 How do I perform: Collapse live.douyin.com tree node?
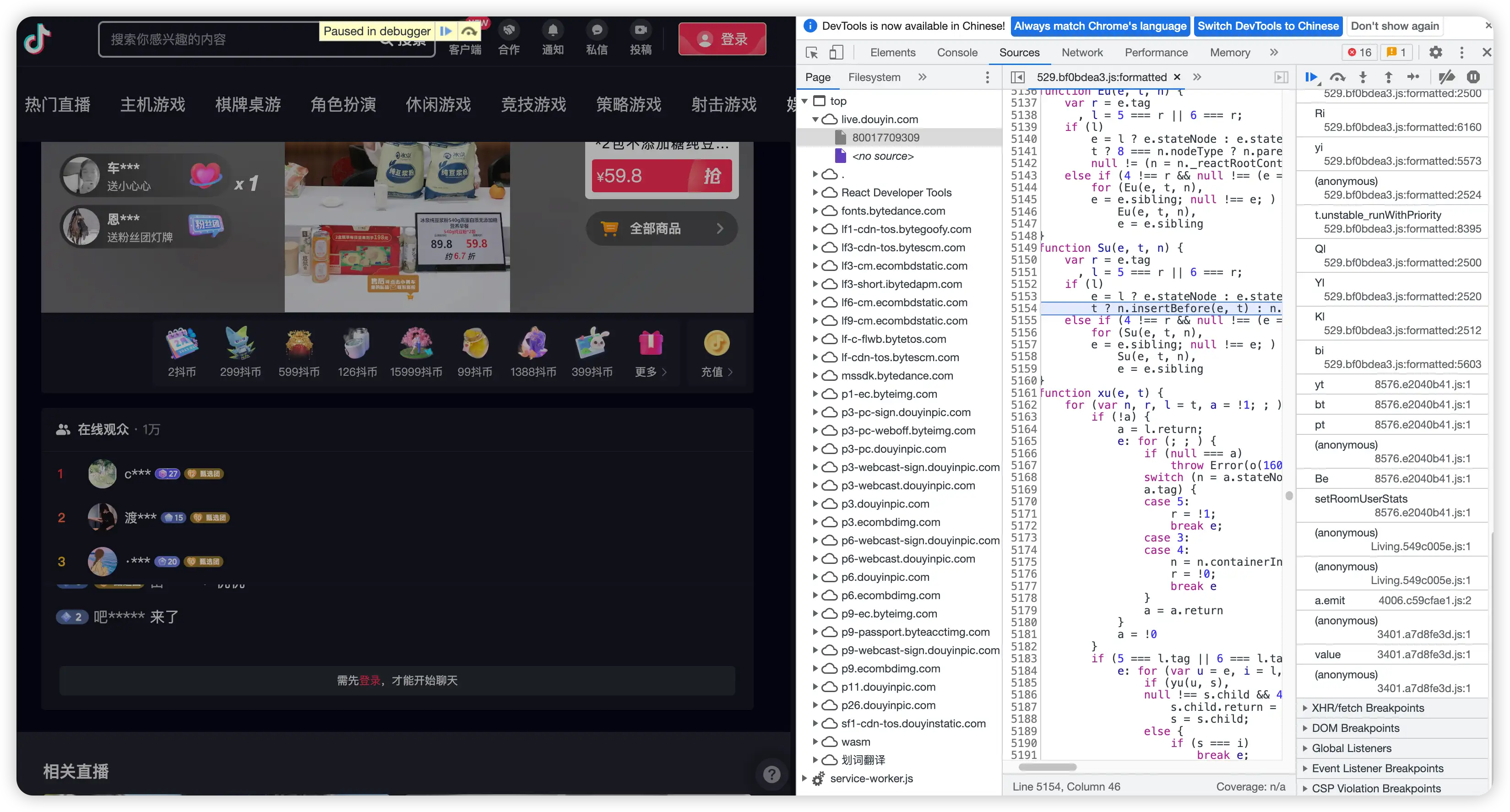coord(815,119)
